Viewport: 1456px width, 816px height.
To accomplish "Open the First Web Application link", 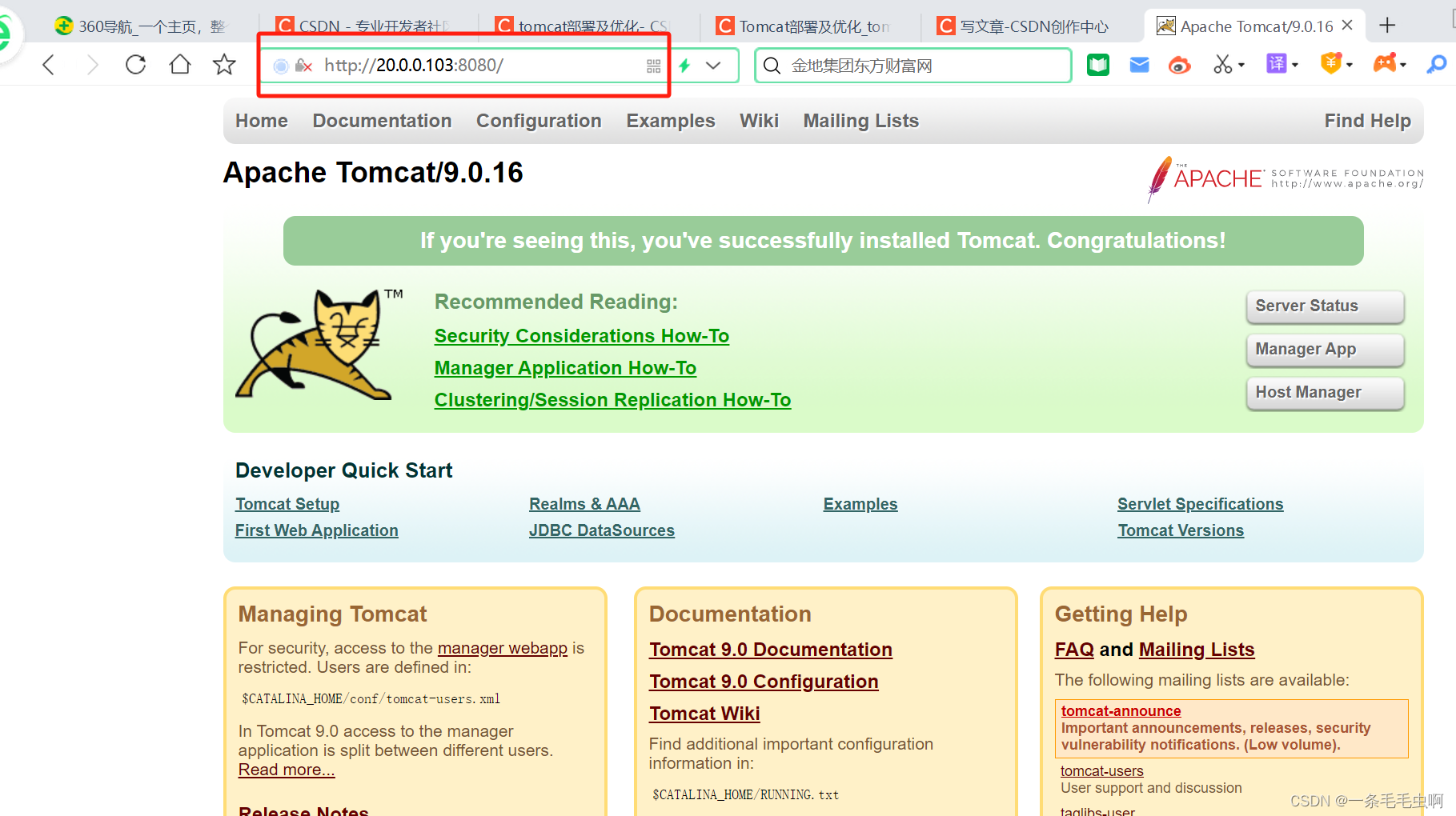I will point(316,530).
